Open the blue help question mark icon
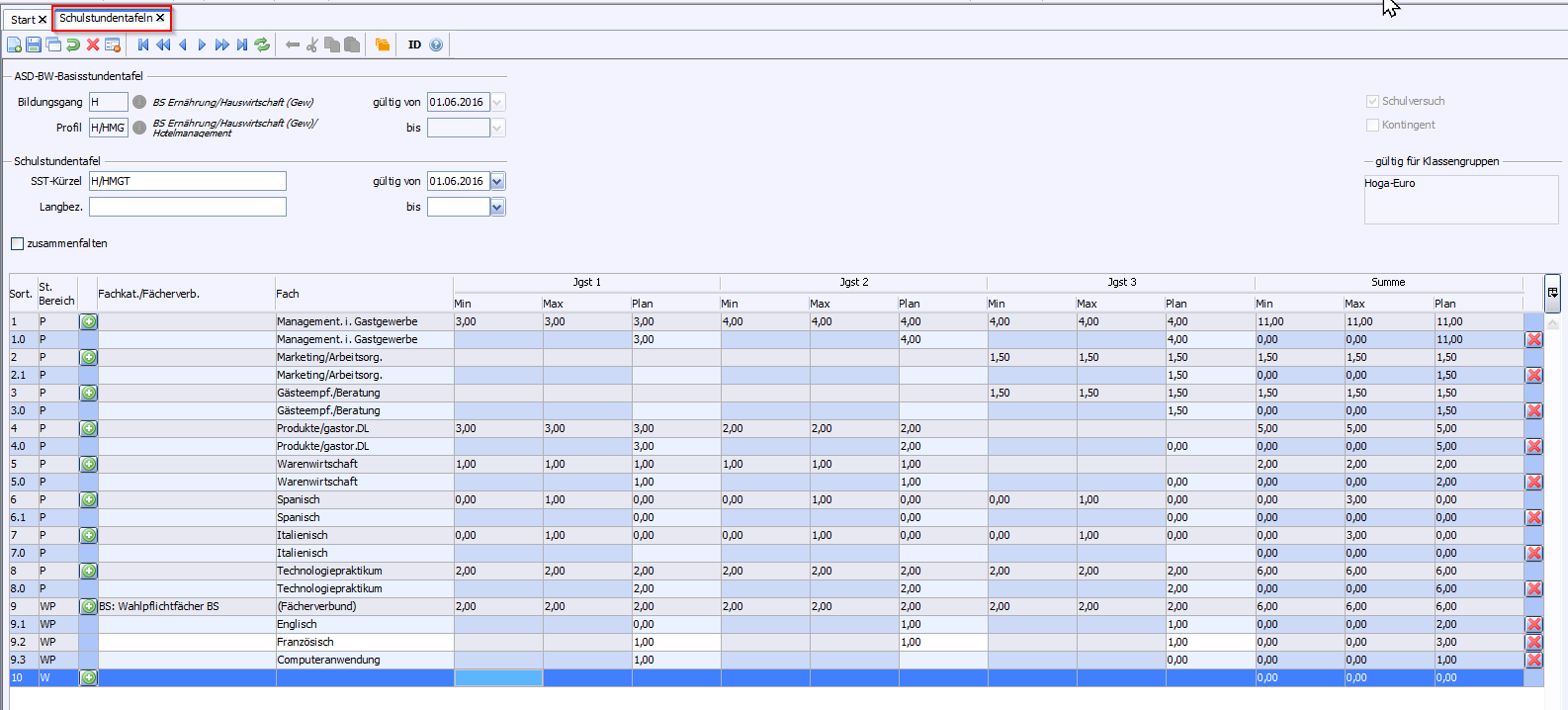The width and height of the screenshot is (1568, 710). coord(436,44)
